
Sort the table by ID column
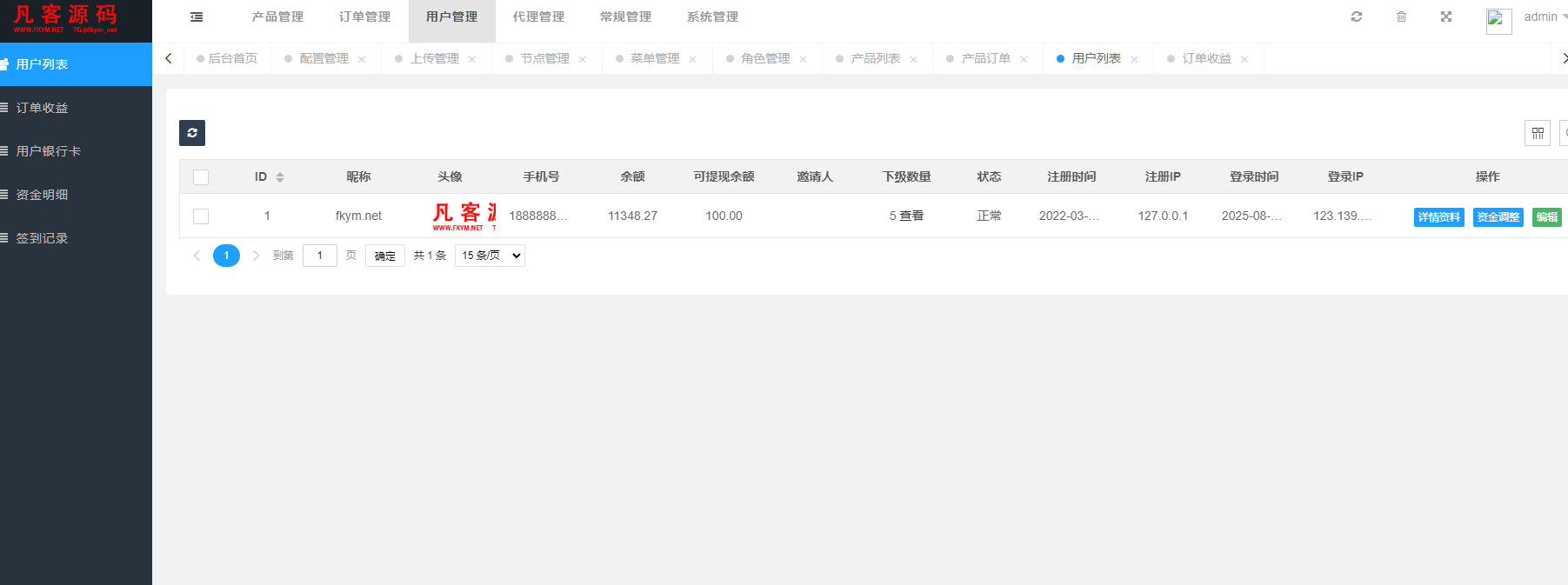click(x=280, y=177)
